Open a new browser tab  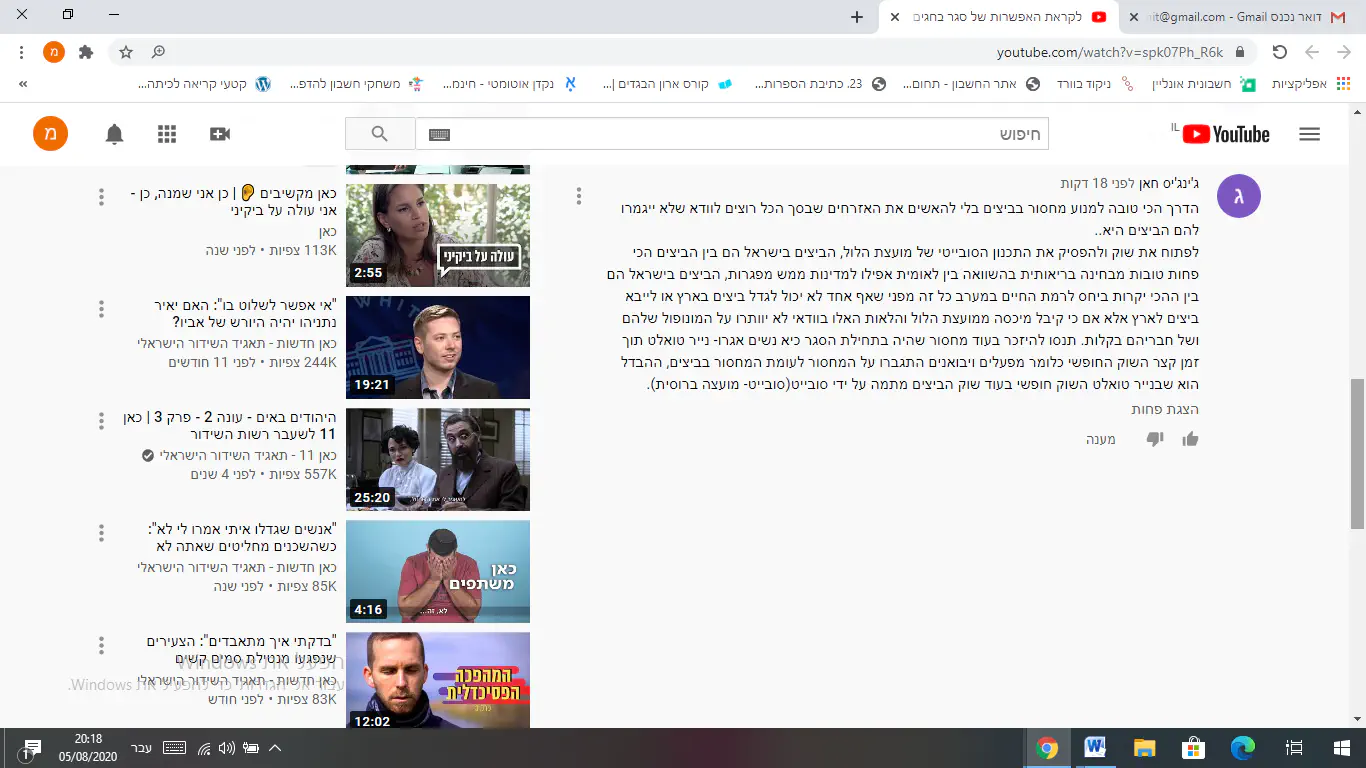[856, 17]
